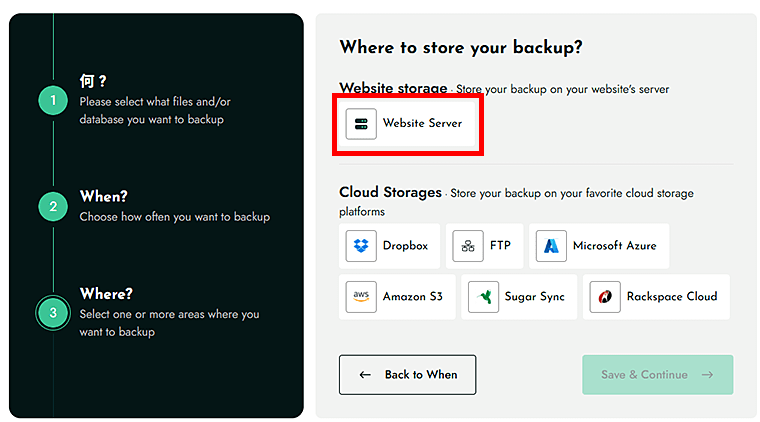This screenshot has width=760, height=422.
Task: Click the Rackspace Cloud logo icon
Action: [605, 297]
